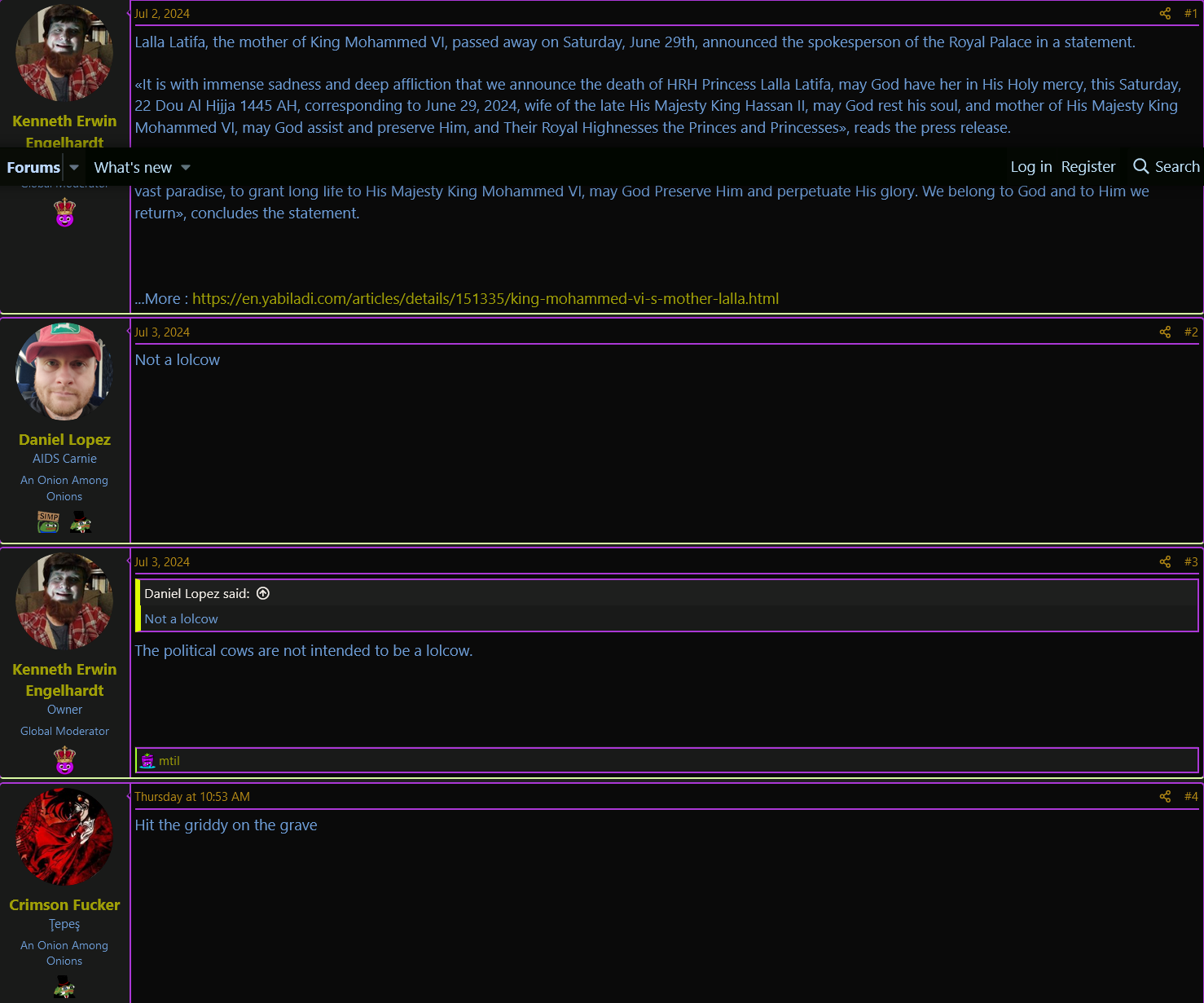Click the Register link
The height and width of the screenshot is (1003, 1204).
pos(1088,166)
